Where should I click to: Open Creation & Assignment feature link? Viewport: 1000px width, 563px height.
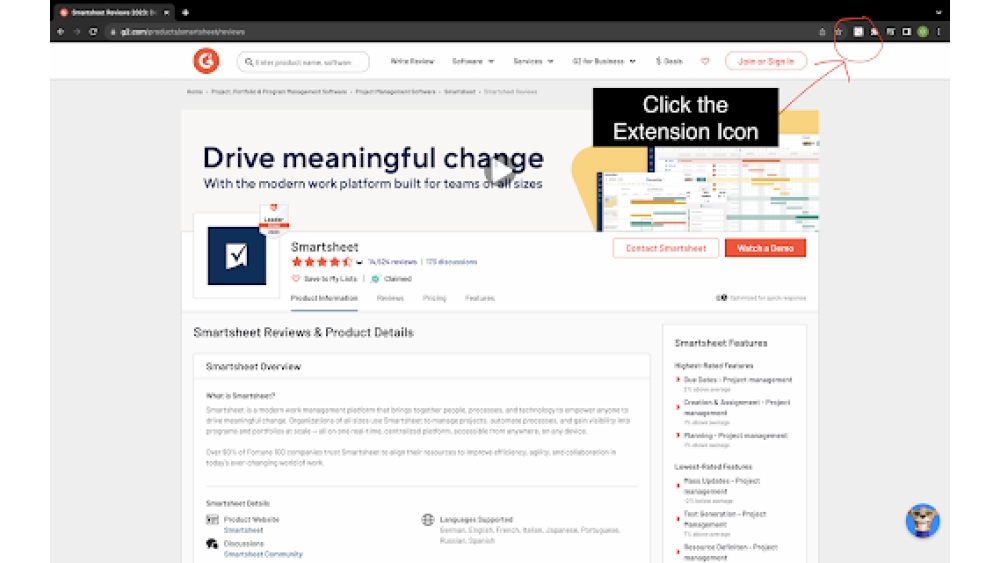(x=737, y=407)
